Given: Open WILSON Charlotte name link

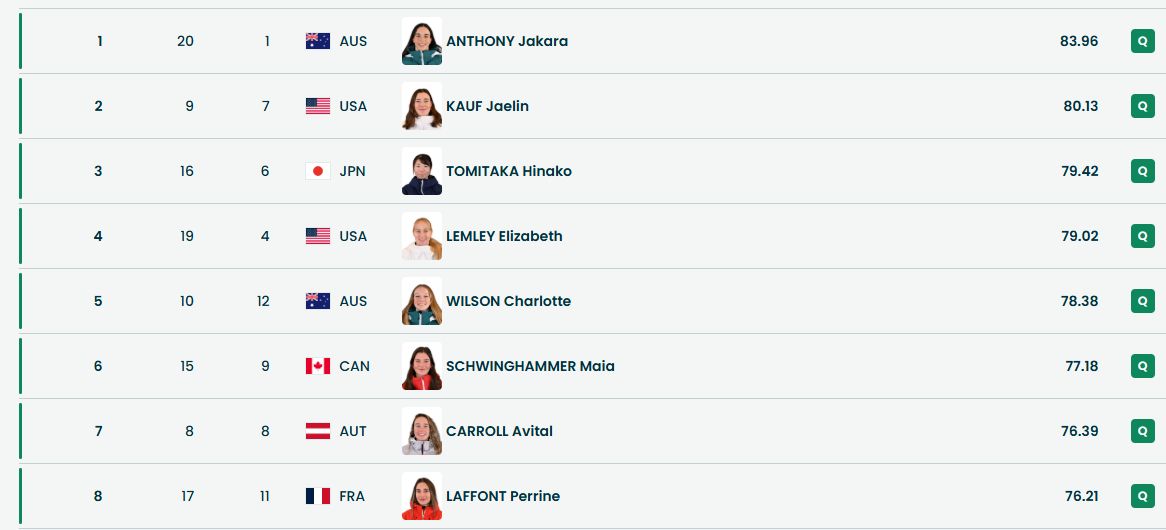Looking at the screenshot, I should click(508, 301).
